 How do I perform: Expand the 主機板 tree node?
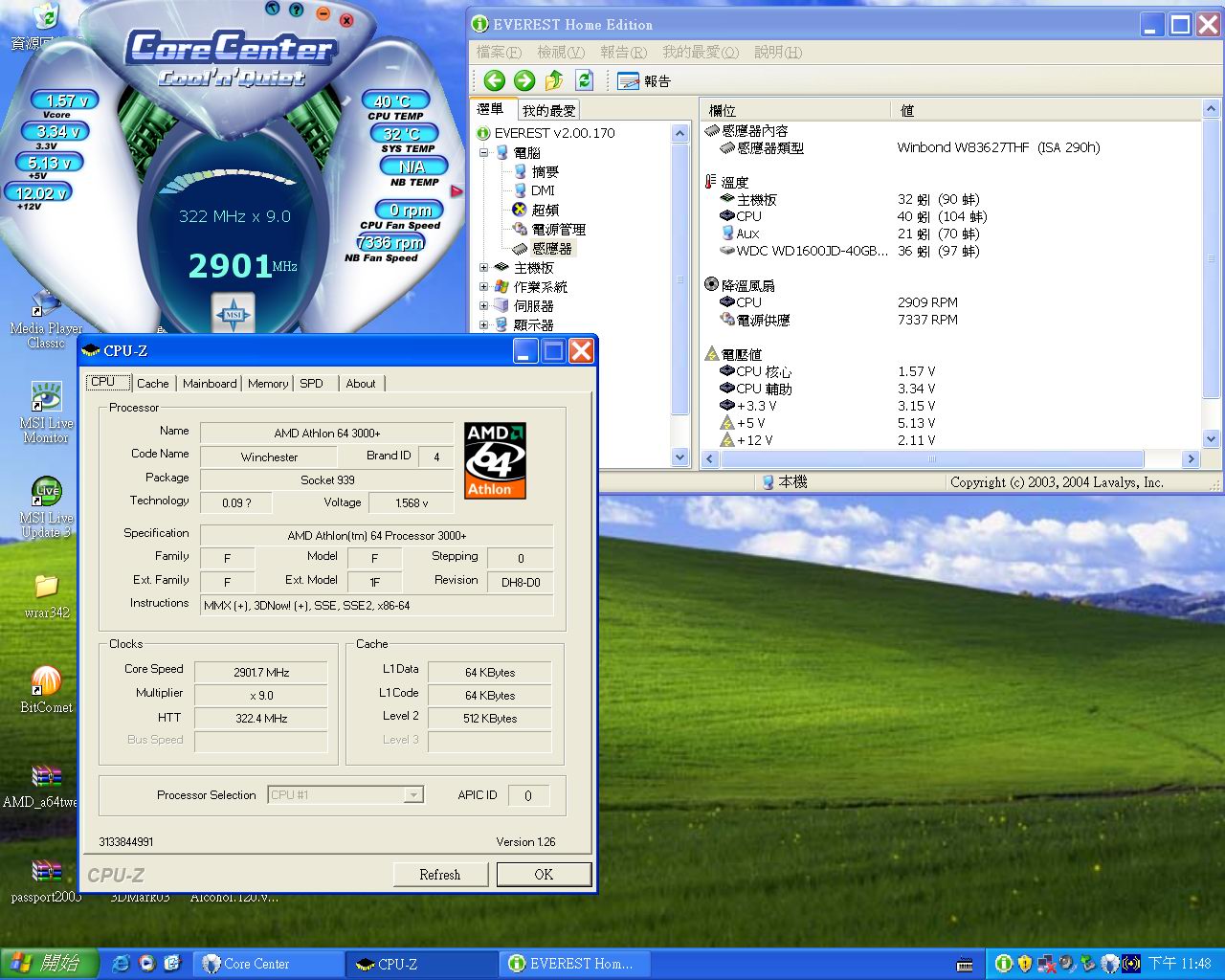(x=484, y=268)
